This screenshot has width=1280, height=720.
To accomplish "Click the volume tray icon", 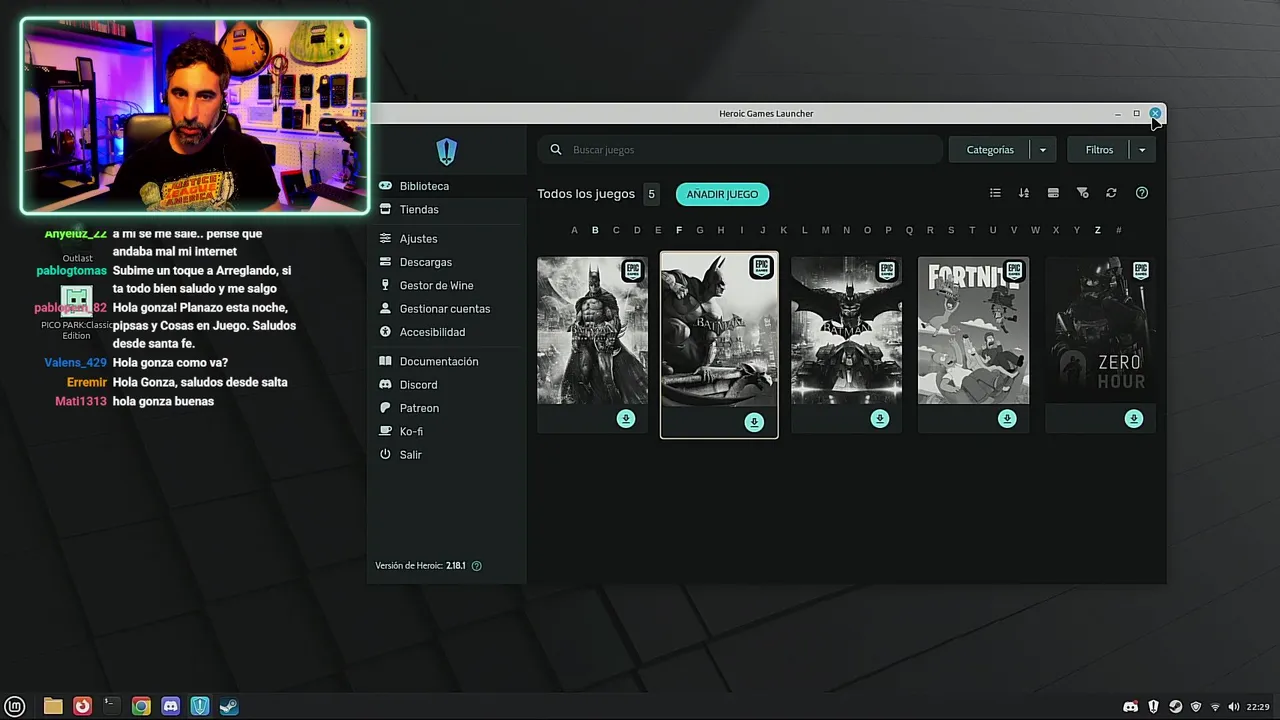I will click(x=1233, y=707).
